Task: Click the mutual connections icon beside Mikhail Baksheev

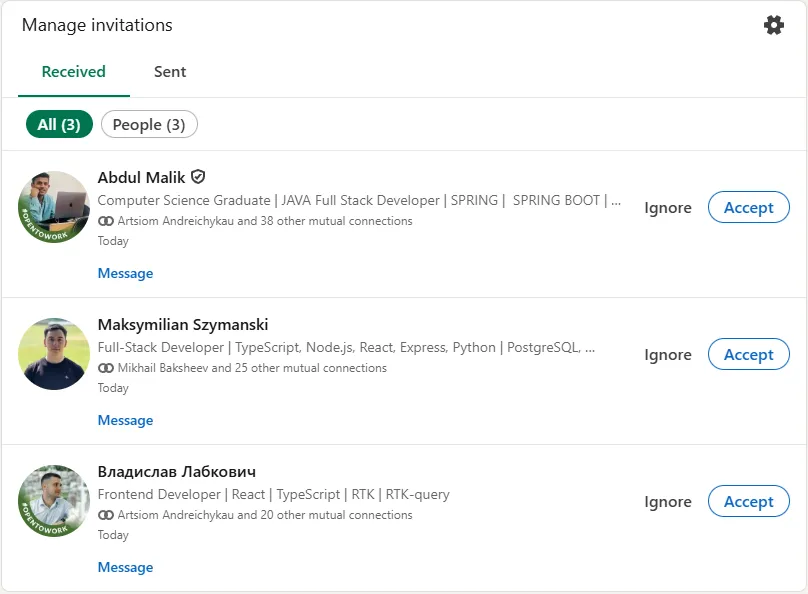Action: pyautogui.click(x=104, y=368)
